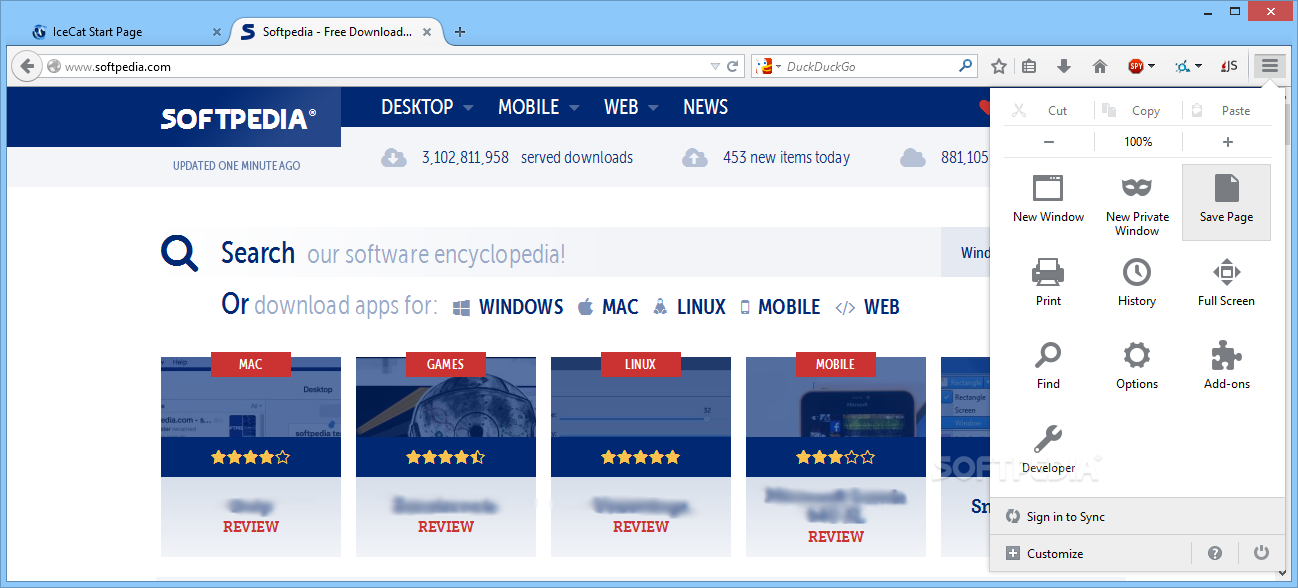
Task: Open the Developer wrench menu
Action: click(x=1048, y=449)
